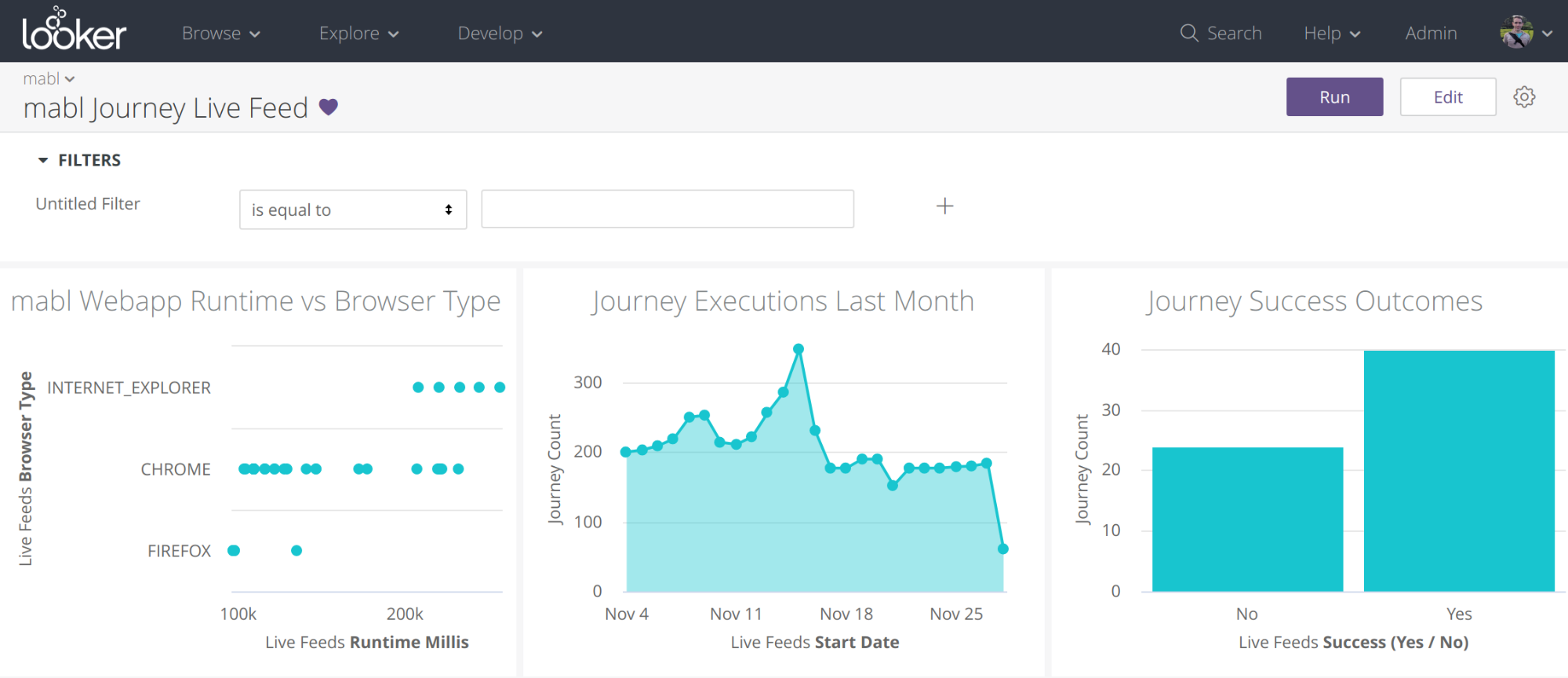Collapse the FILTERS section
This screenshot has width=1568, height=678.
click(79, 160)
